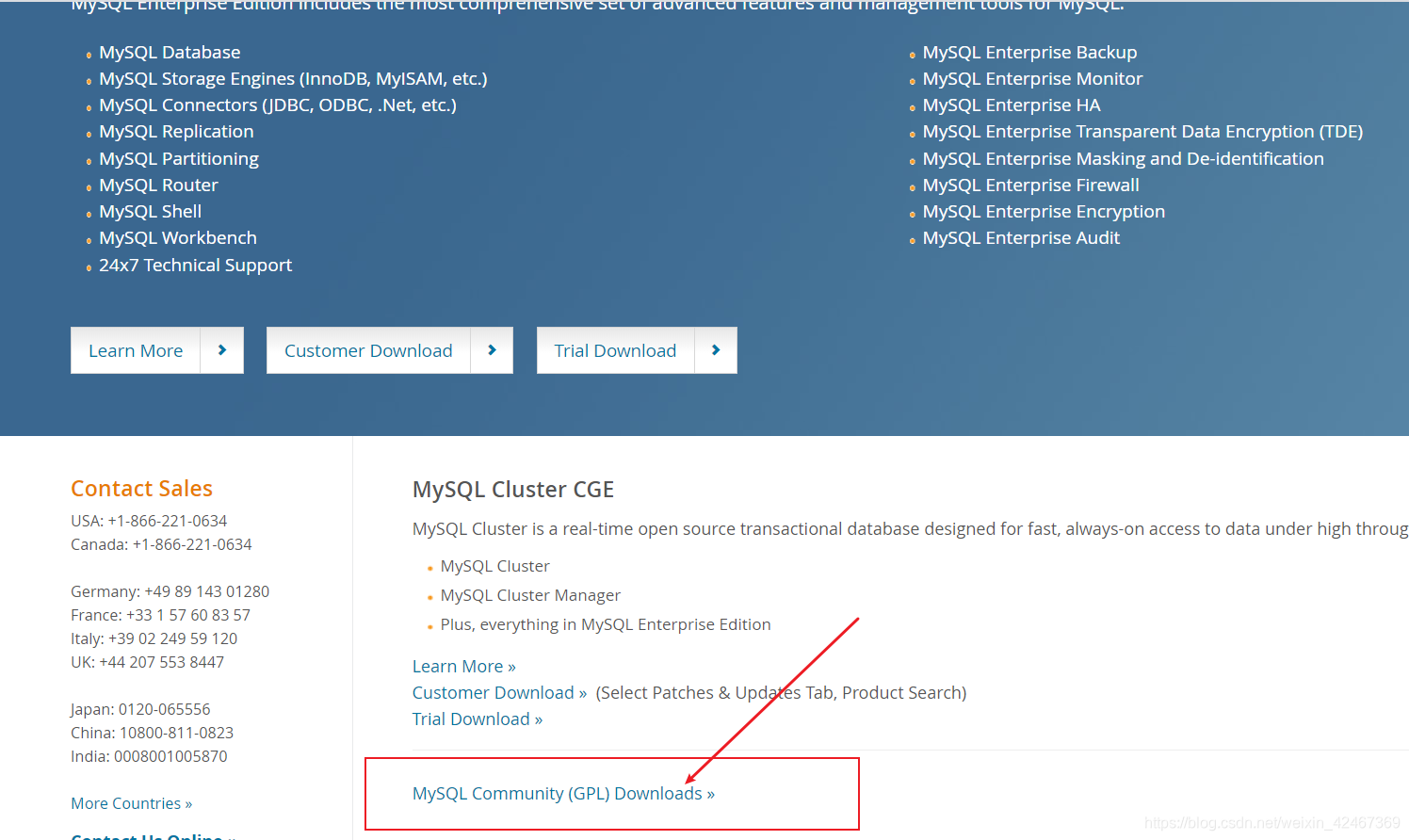Viewport: 1409px width, 840px height.
Task: Open the Customer Download » text link
Action: 500,693
